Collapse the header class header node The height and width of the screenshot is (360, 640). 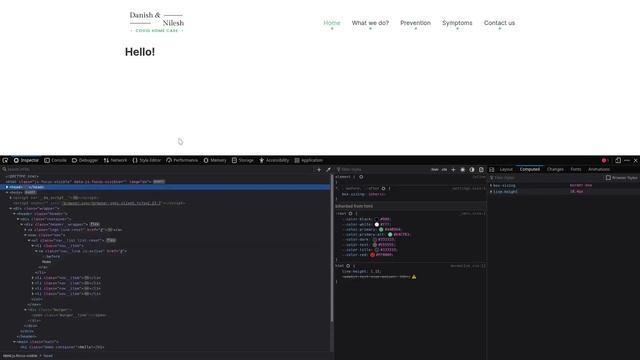click(x=14, y=213)
